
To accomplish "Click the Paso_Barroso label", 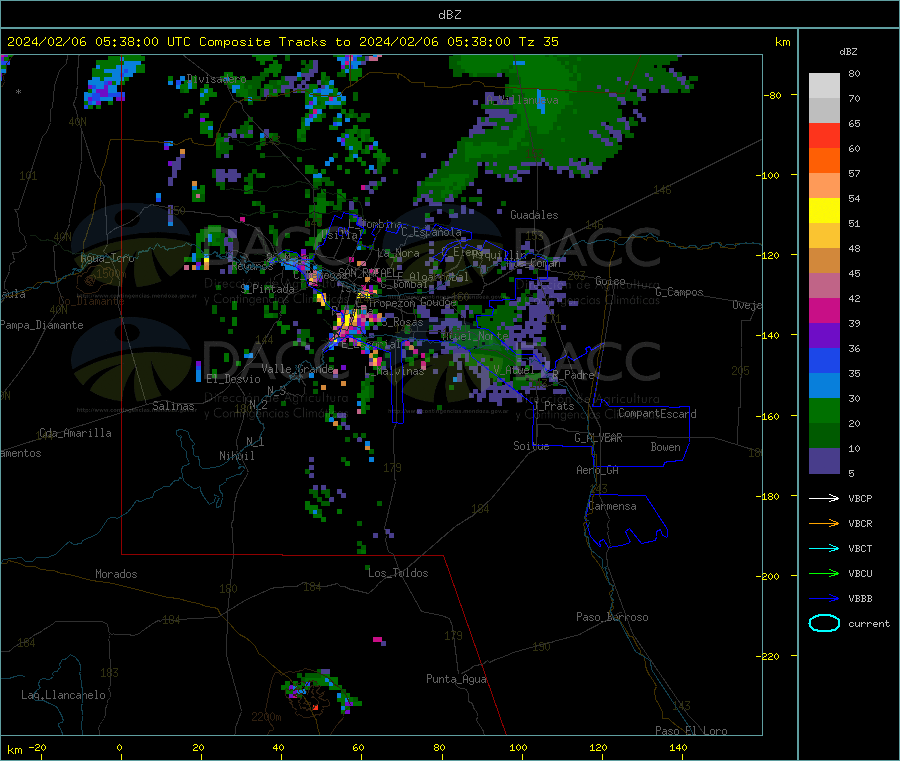I will coord(612,617).
